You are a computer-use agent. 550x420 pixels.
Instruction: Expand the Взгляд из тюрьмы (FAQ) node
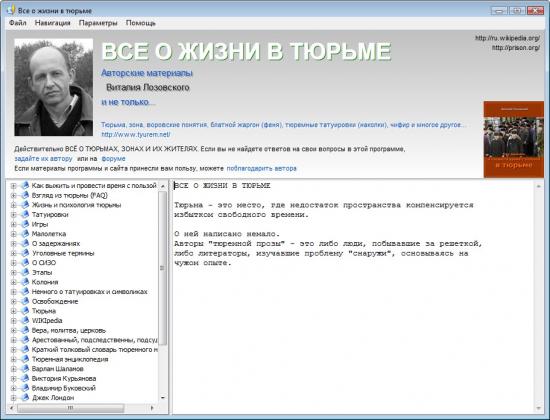tap(13, 195)
